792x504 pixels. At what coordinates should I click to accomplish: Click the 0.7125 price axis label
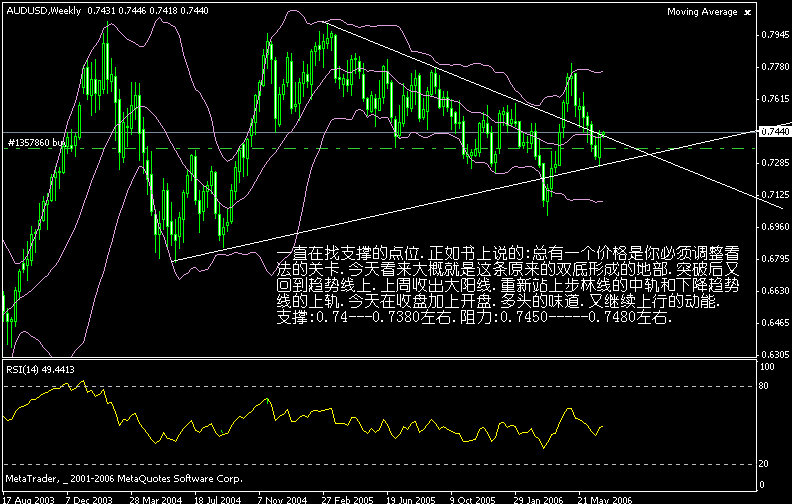pos(775,194)
